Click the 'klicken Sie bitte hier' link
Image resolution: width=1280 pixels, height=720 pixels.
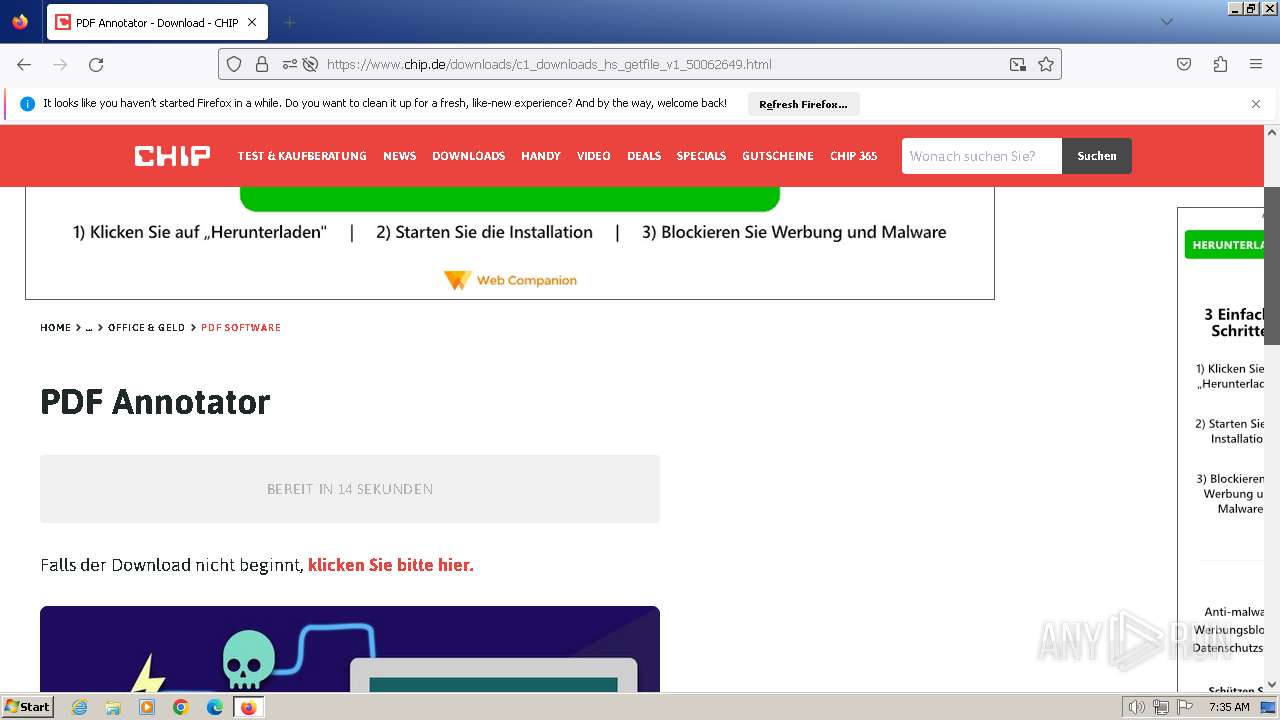391,565
